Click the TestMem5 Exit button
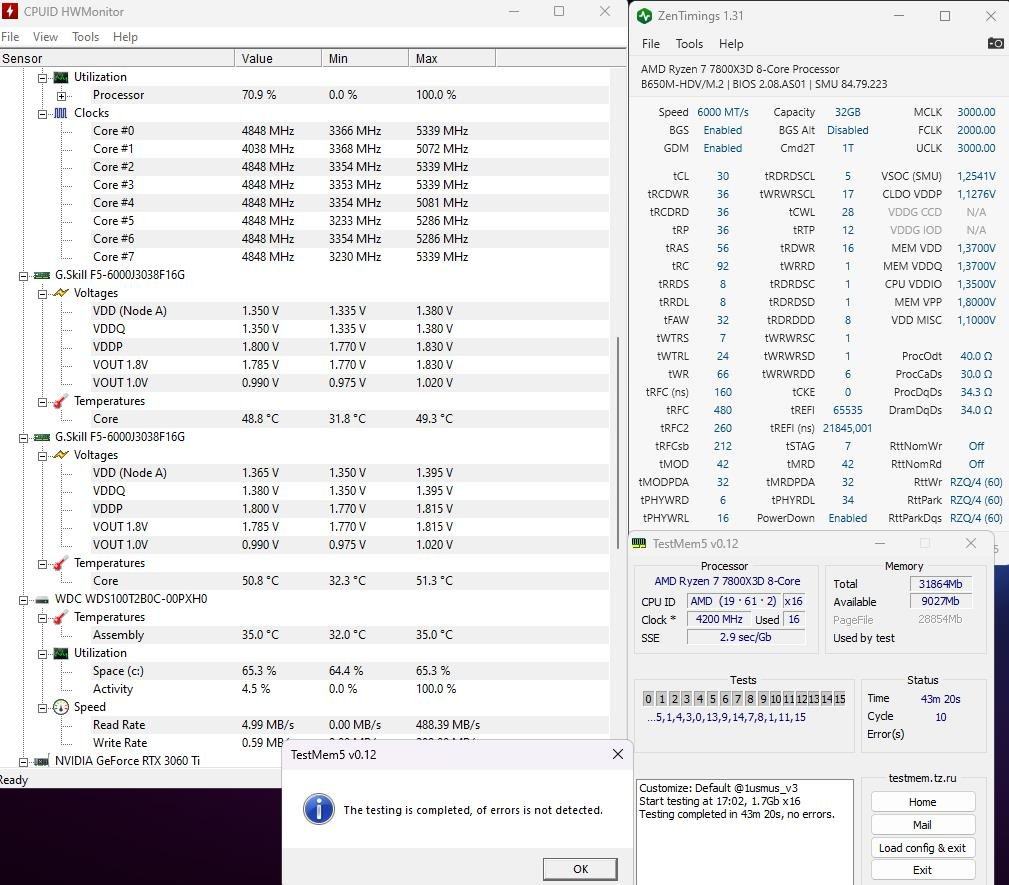 click(x=923, y=870)
